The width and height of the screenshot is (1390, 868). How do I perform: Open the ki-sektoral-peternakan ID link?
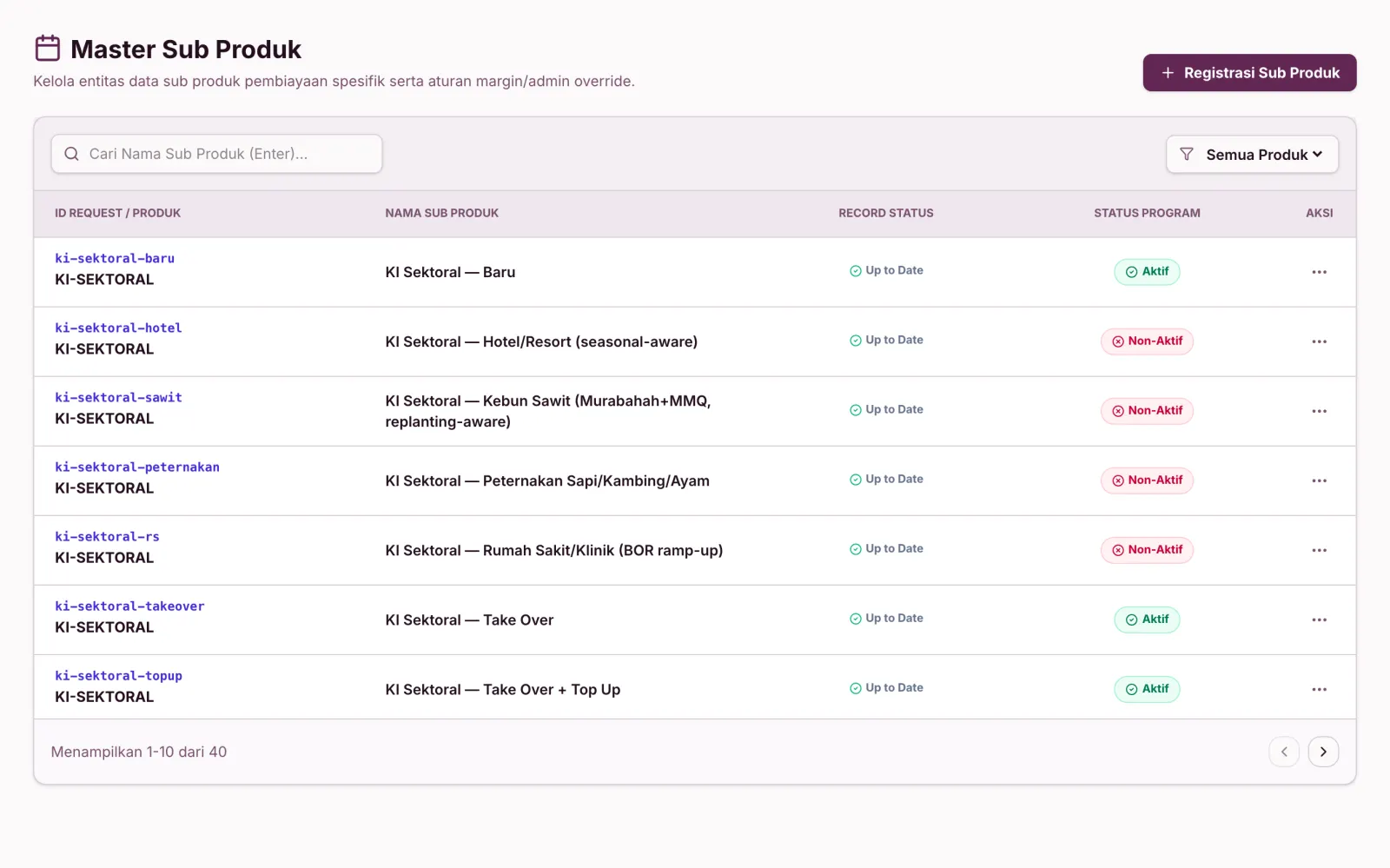[137, 467]
